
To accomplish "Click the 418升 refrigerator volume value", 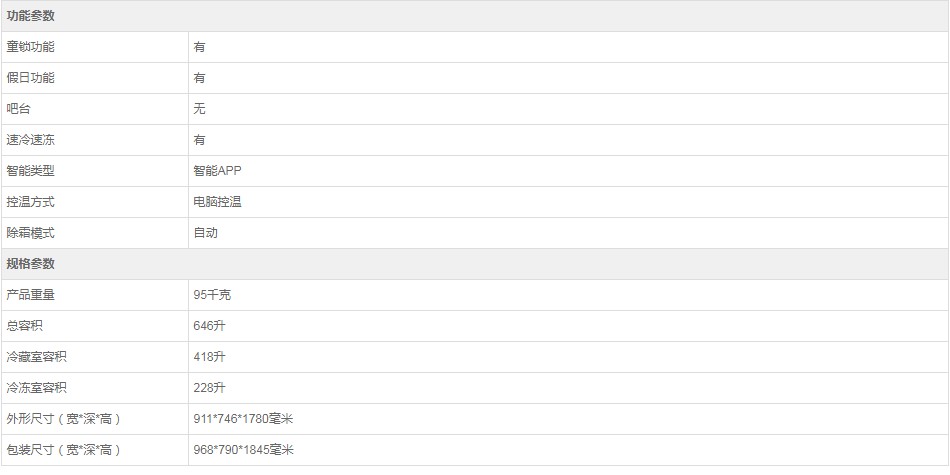I will 210,357.
